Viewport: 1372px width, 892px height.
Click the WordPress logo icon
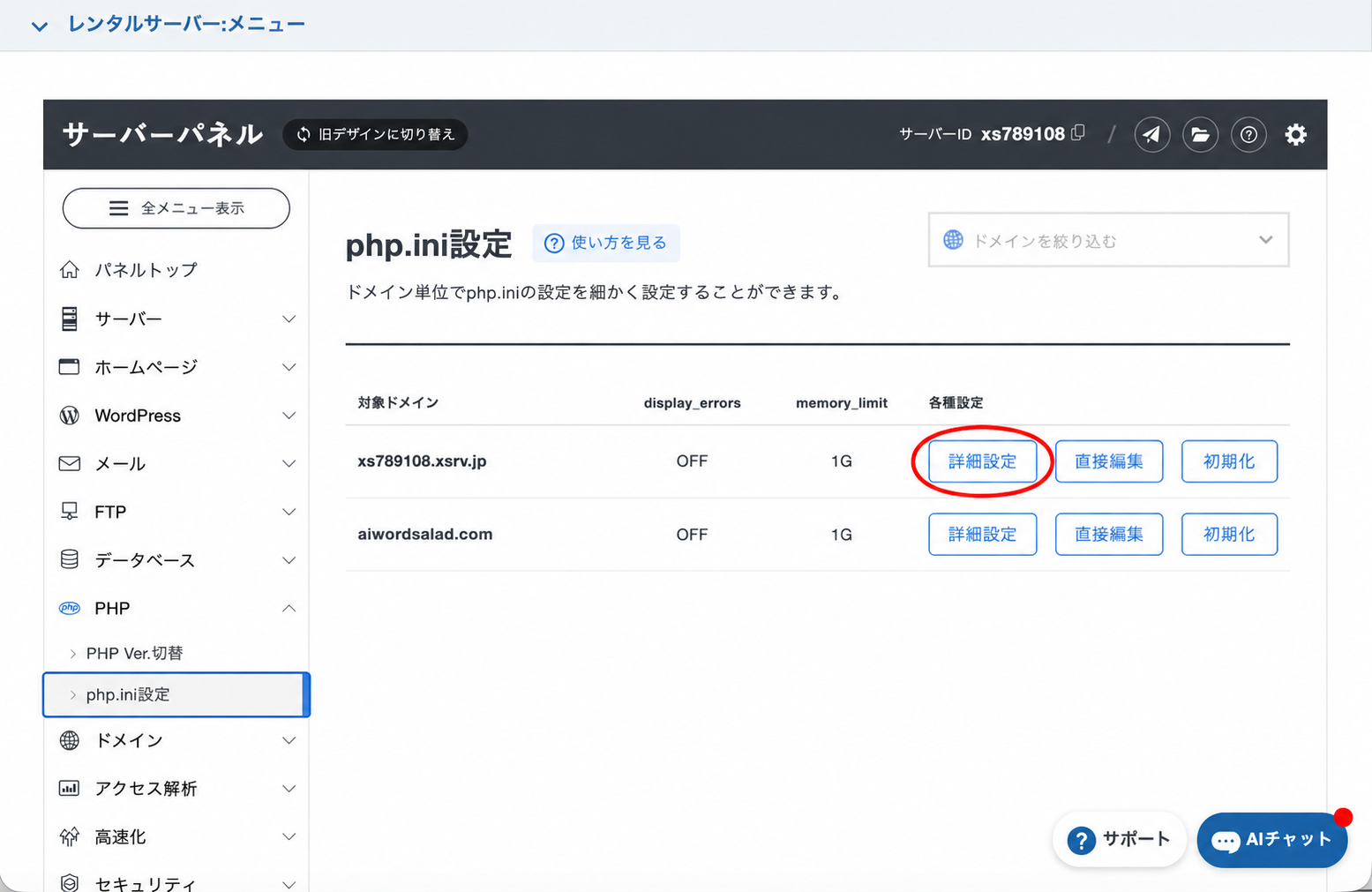[x=70, y=416]
